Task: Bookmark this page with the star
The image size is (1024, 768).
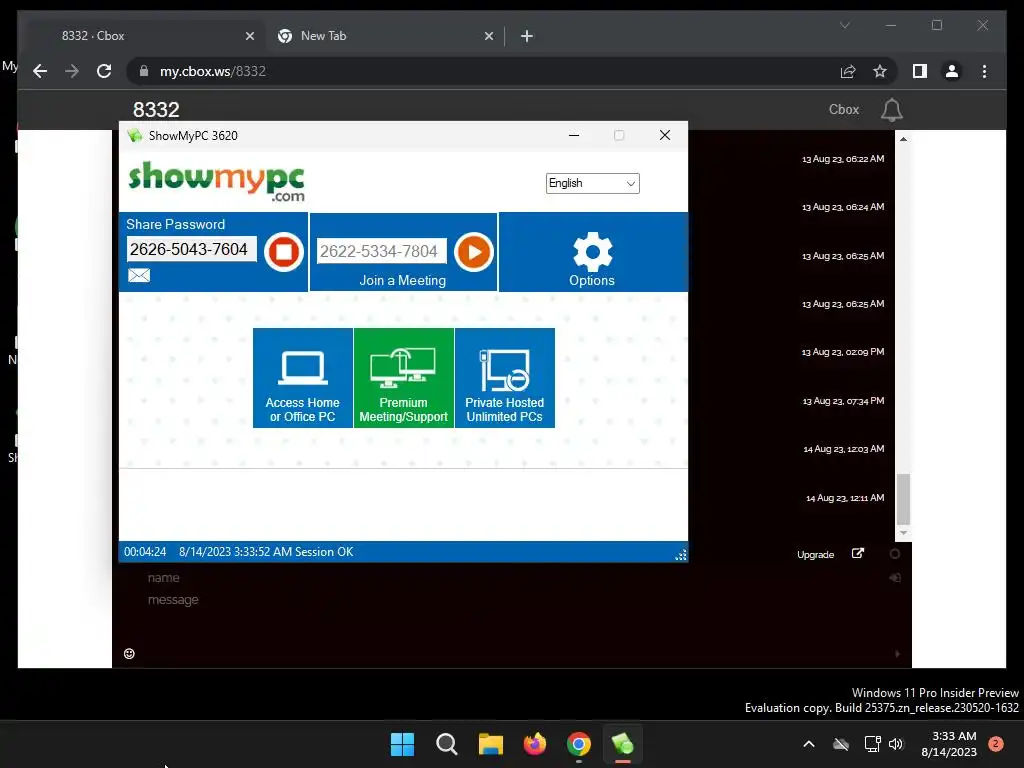Action: 880,71
